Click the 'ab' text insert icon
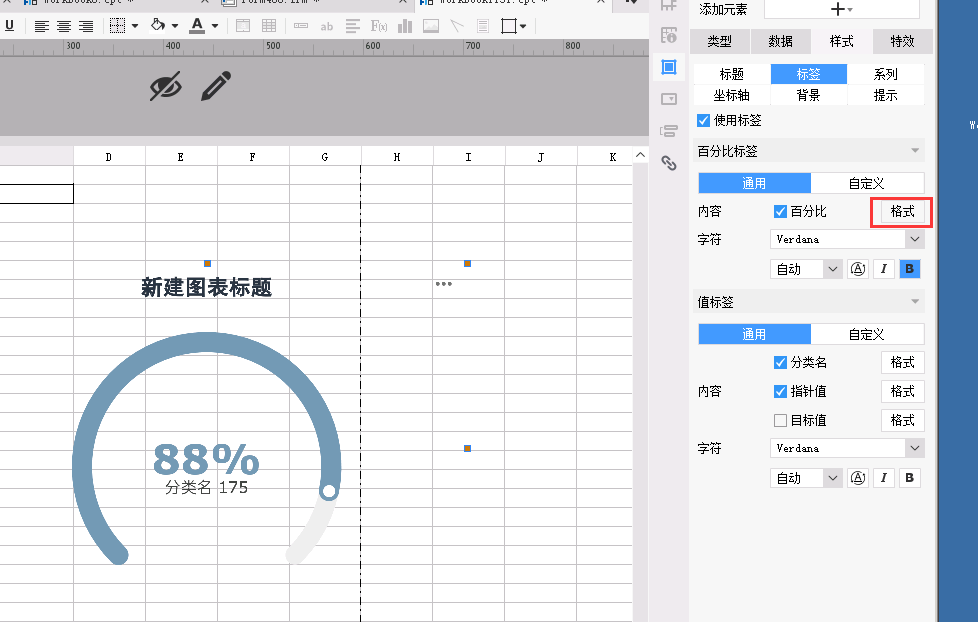The width and height of the screenshot is (978, 622). pos(327,26)
